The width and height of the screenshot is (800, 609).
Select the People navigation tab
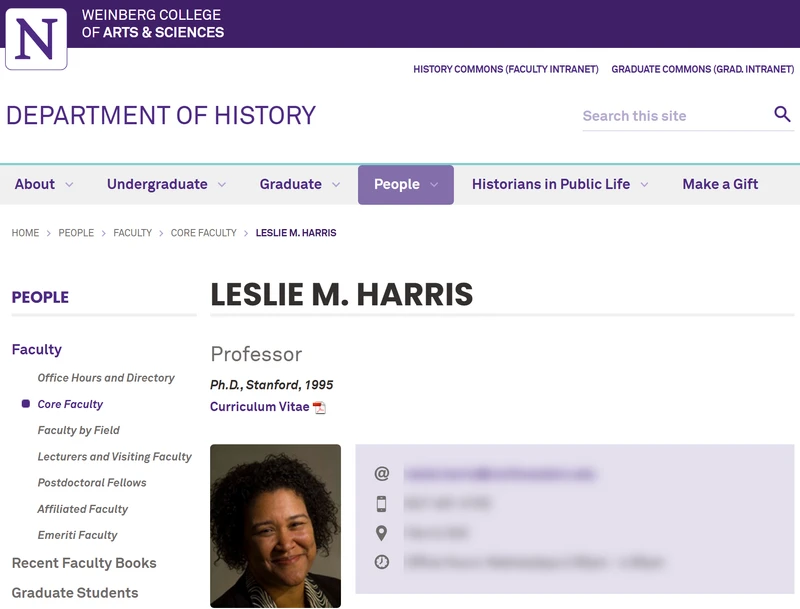[406, 185]
